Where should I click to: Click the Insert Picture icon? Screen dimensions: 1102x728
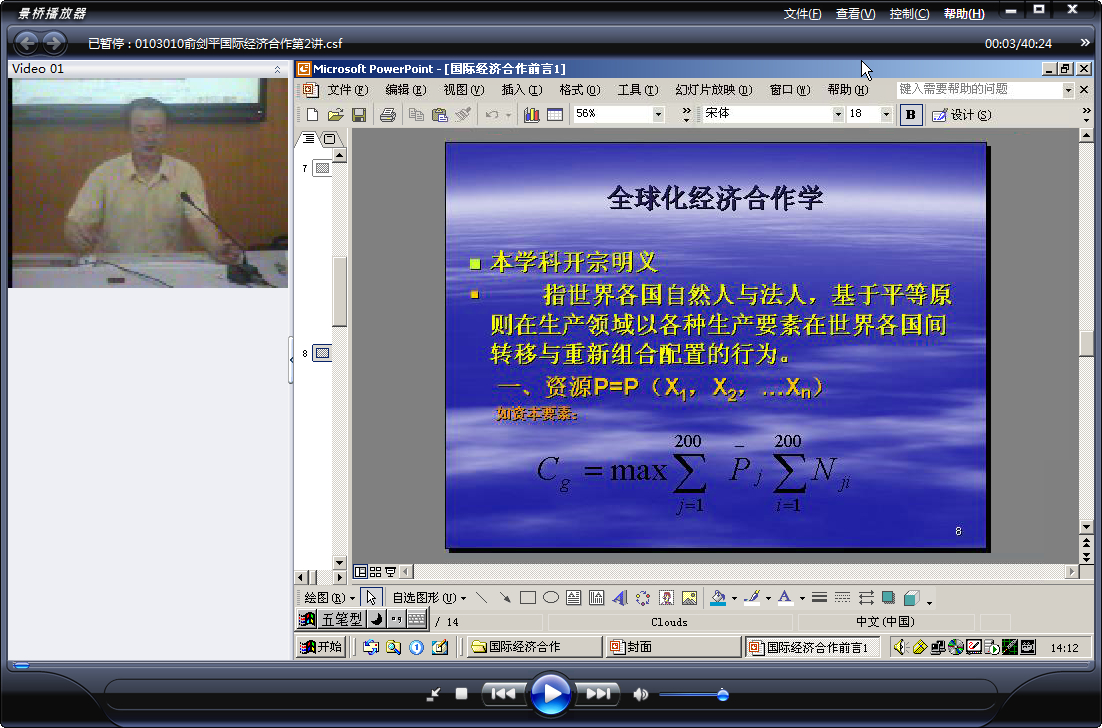point(689,598)
